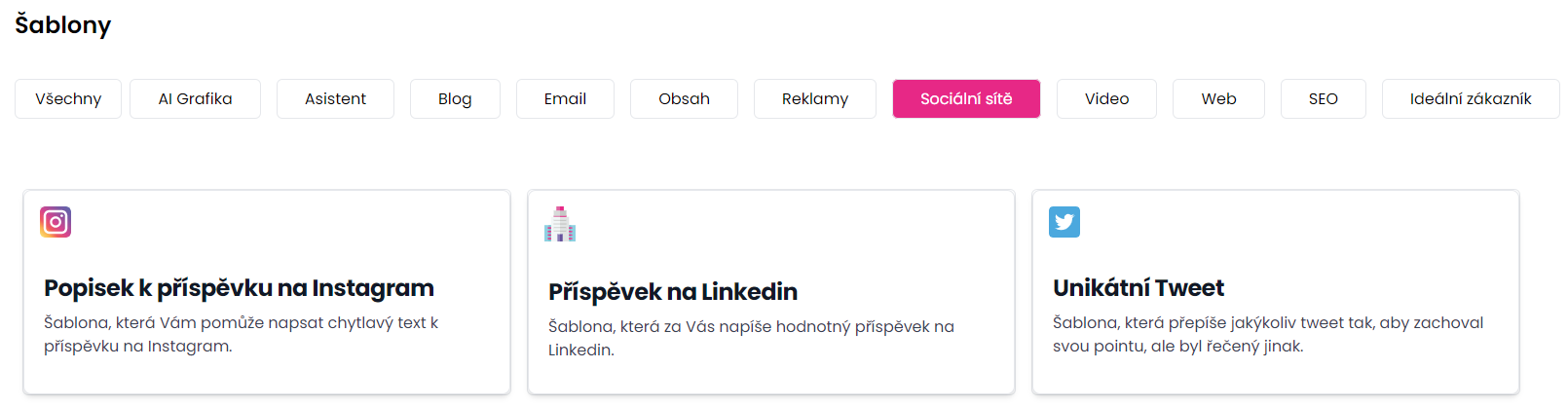Show all templates with Všechny filter

click(x=68, y=98)
